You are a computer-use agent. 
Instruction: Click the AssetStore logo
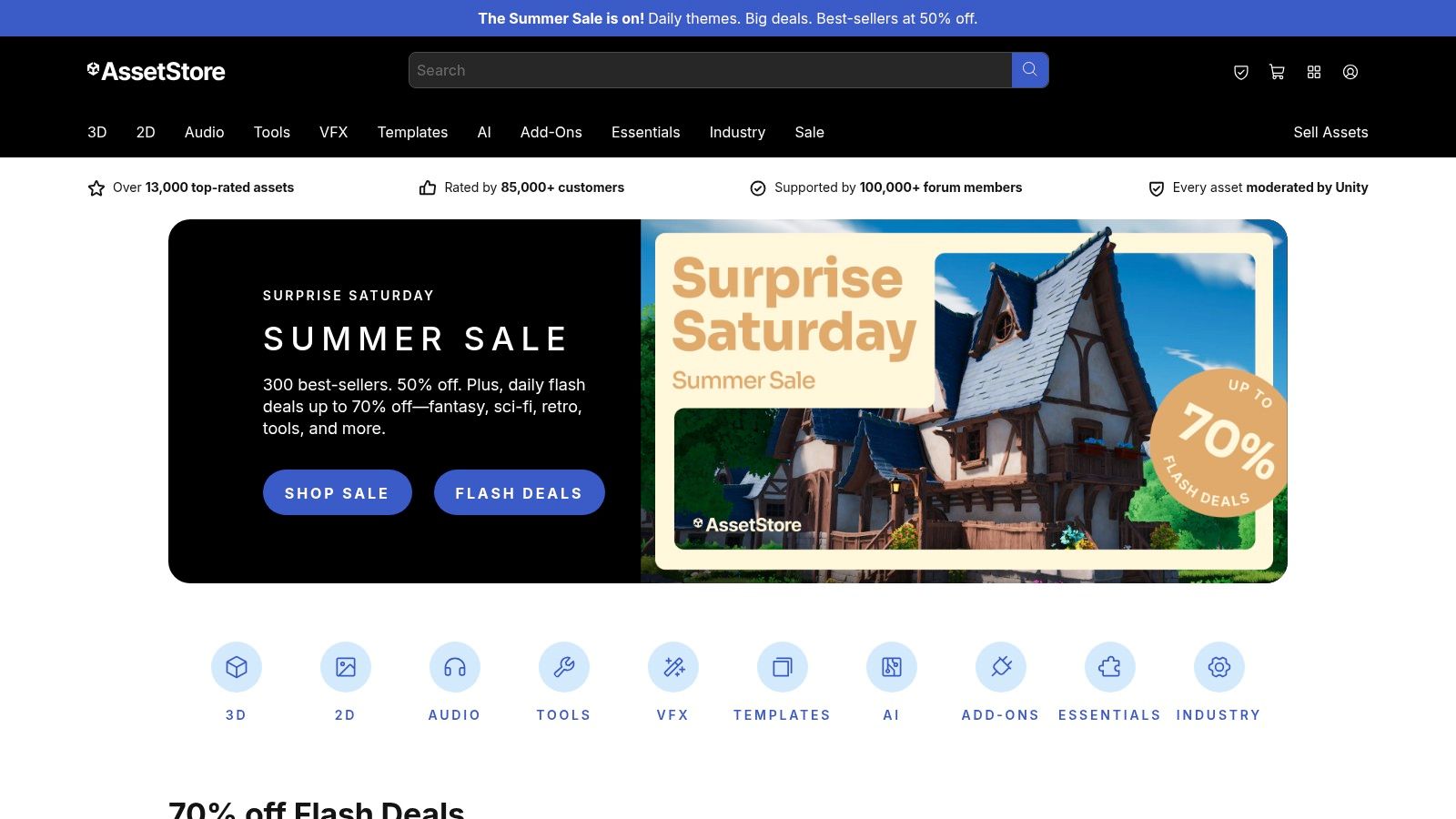tap(156, 71)
